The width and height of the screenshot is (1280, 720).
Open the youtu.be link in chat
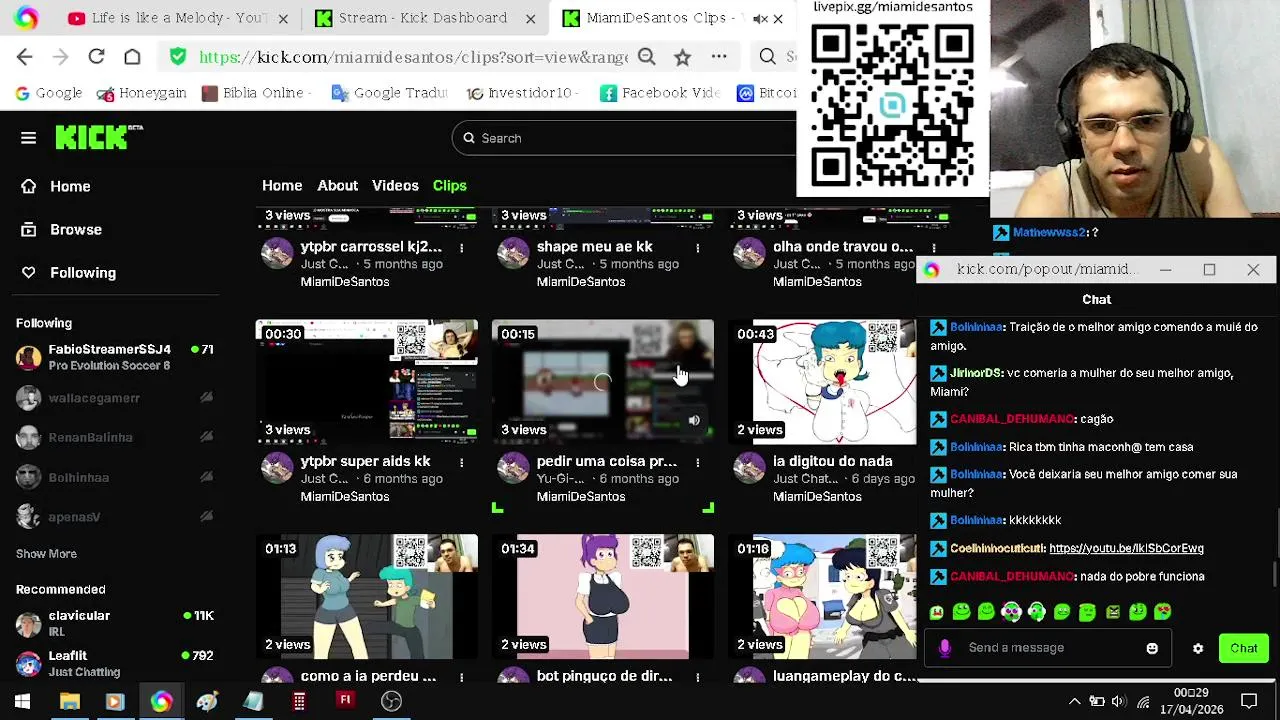[1126, 548]
